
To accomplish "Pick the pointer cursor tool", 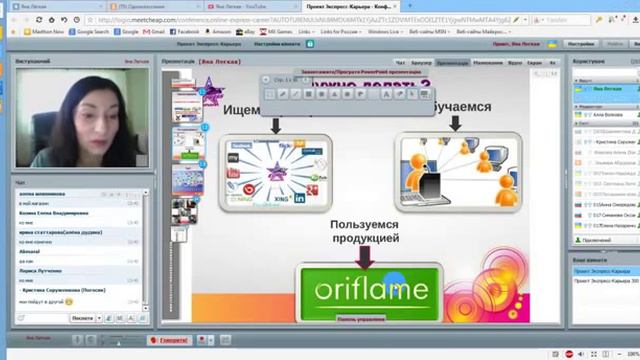I will coord(412,94).
